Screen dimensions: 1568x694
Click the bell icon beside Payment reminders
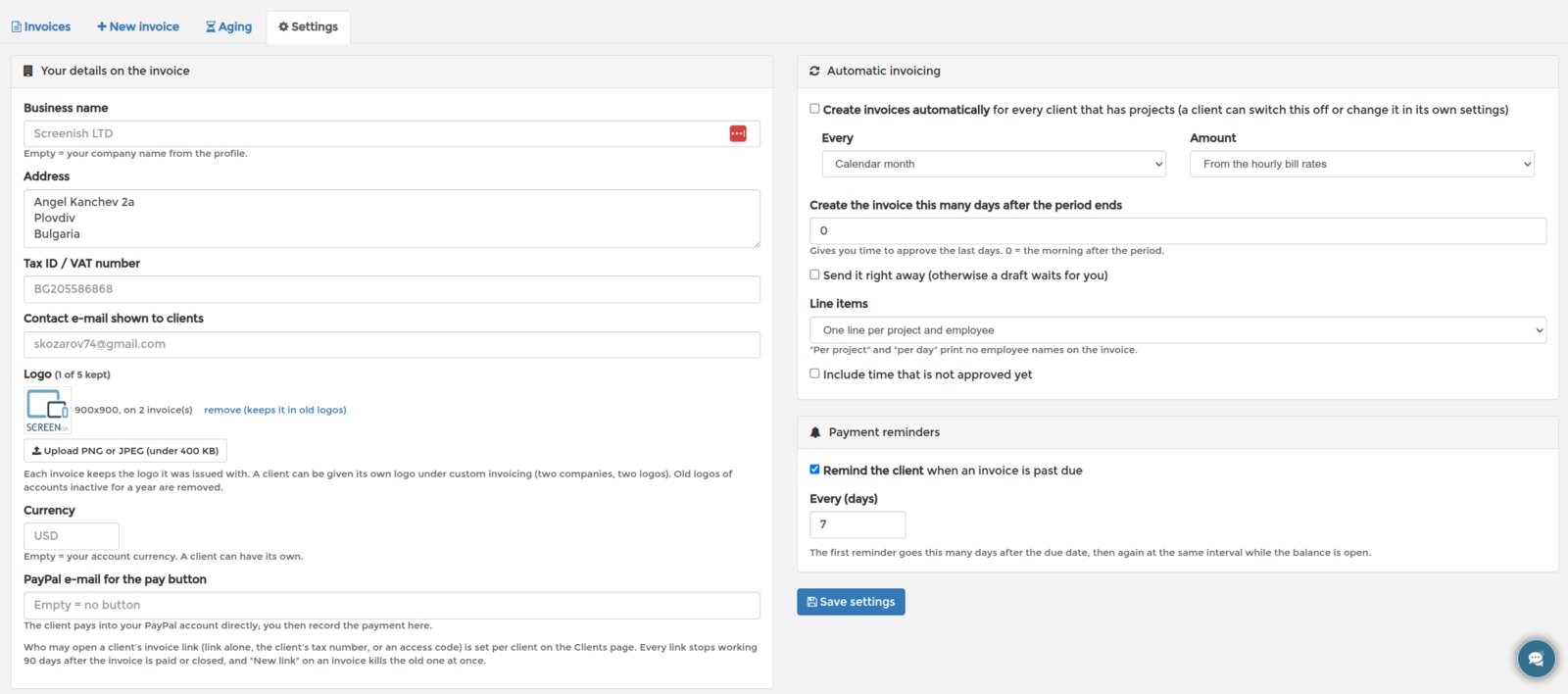click(x=815, y=432)
